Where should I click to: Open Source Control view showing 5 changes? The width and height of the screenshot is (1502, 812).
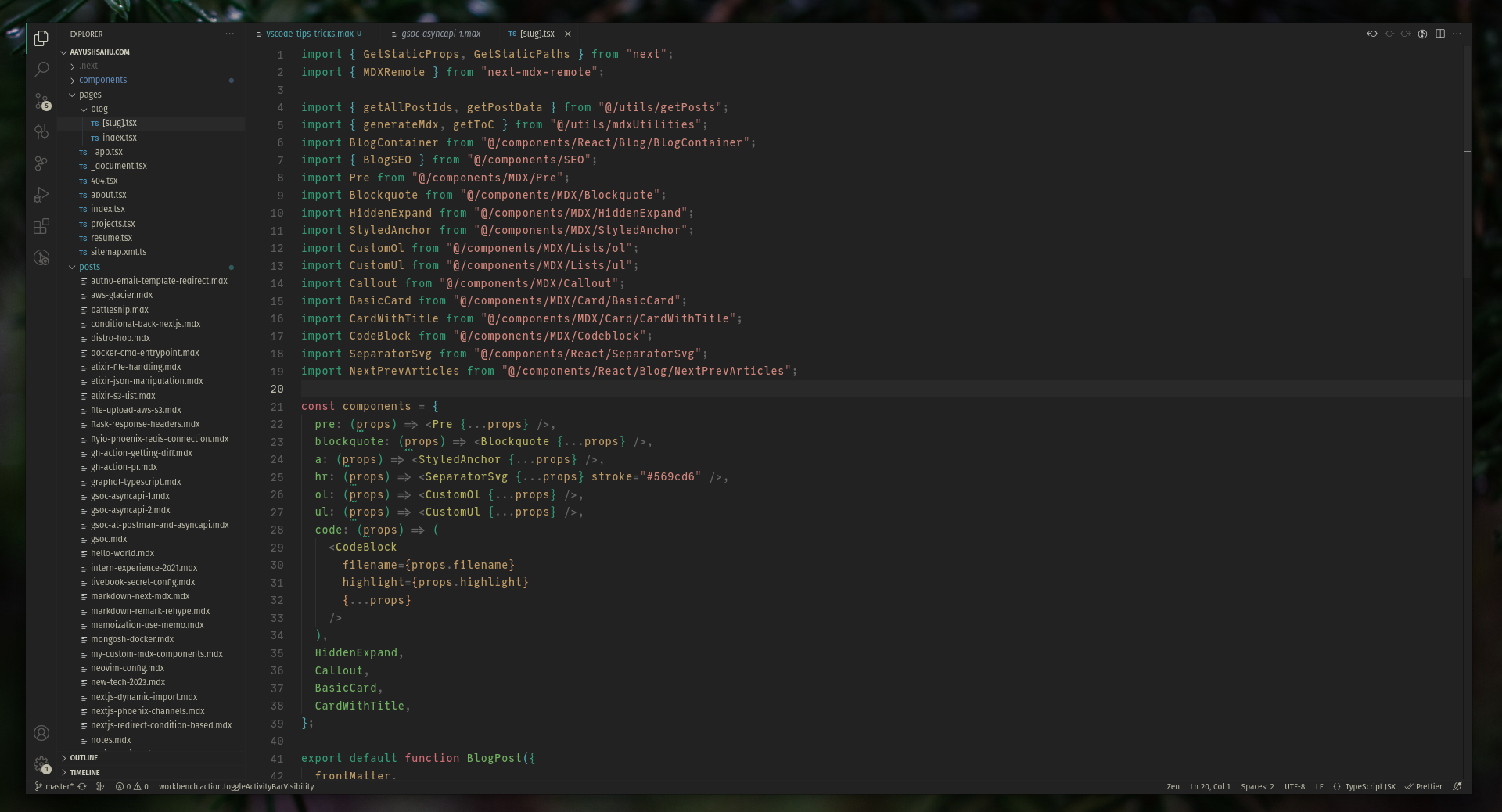coord(41,102)
